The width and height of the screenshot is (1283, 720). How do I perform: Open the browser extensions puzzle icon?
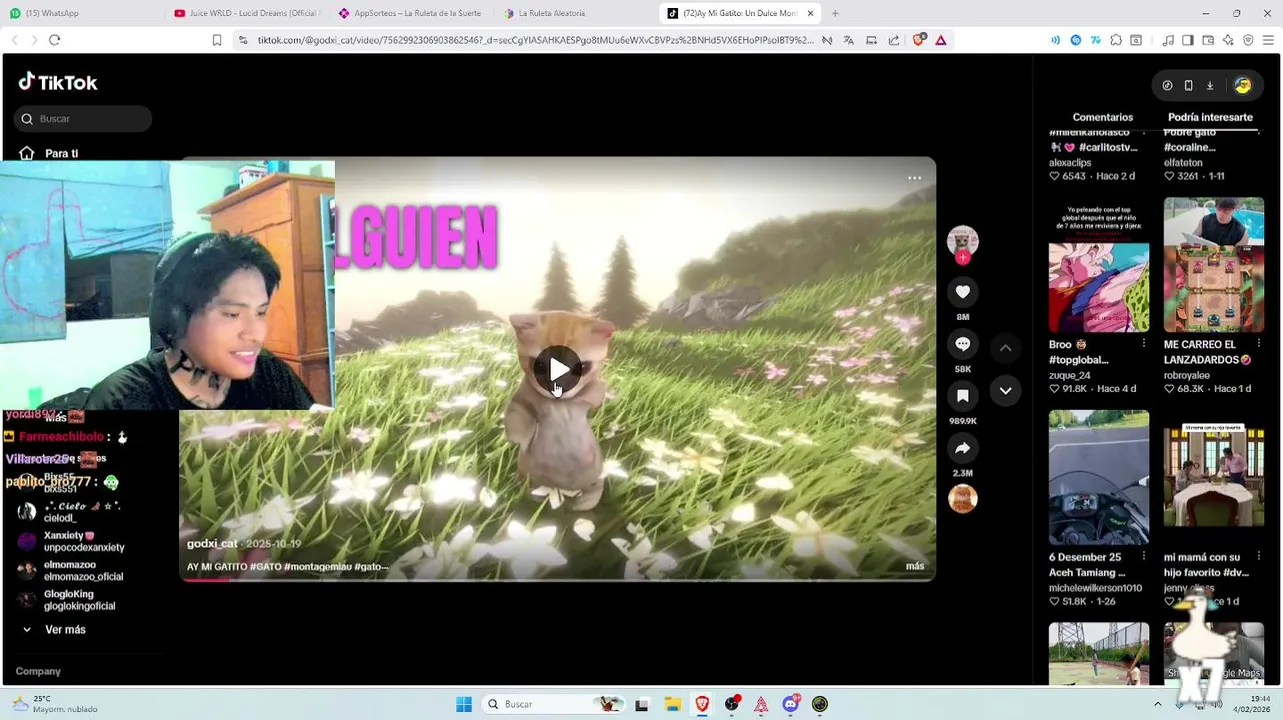point(1116,40)
